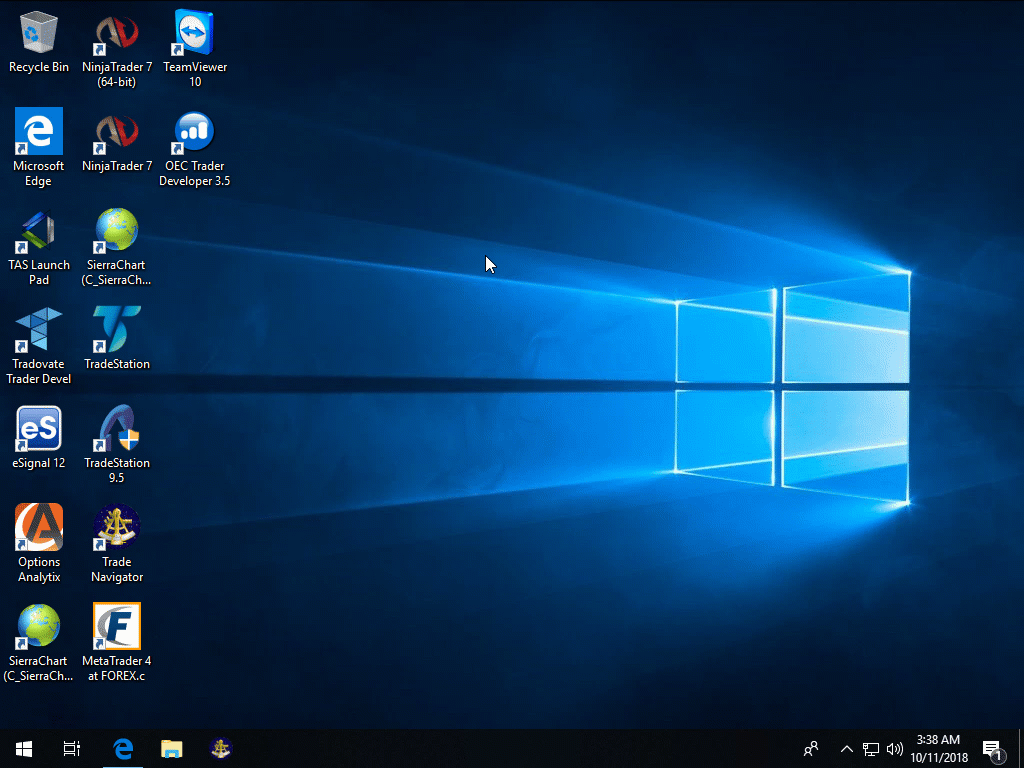Select SierraChart shortcut beside TAS Launch Pad
The image size is (1024, 768).
(x=117, y=248)
